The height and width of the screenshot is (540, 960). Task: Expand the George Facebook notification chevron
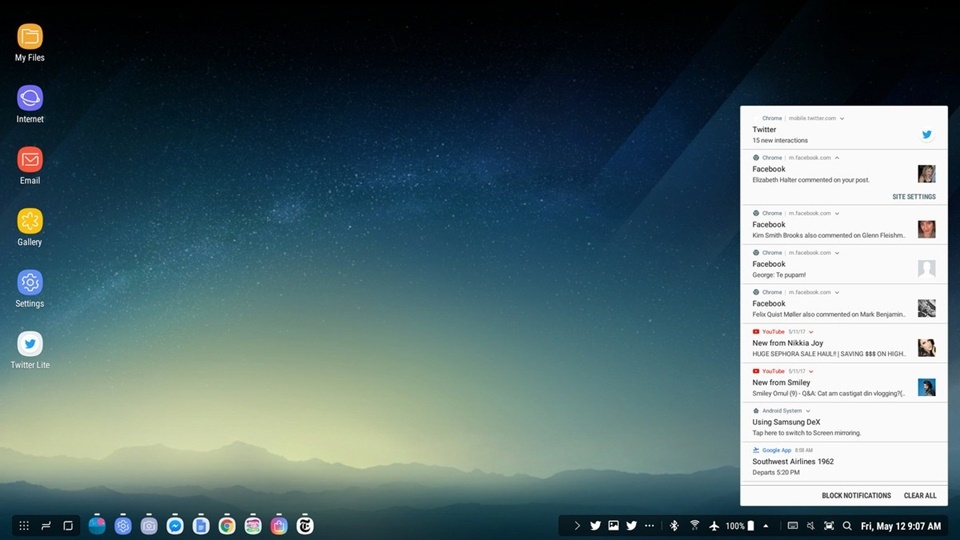click(x=837, y=252)
